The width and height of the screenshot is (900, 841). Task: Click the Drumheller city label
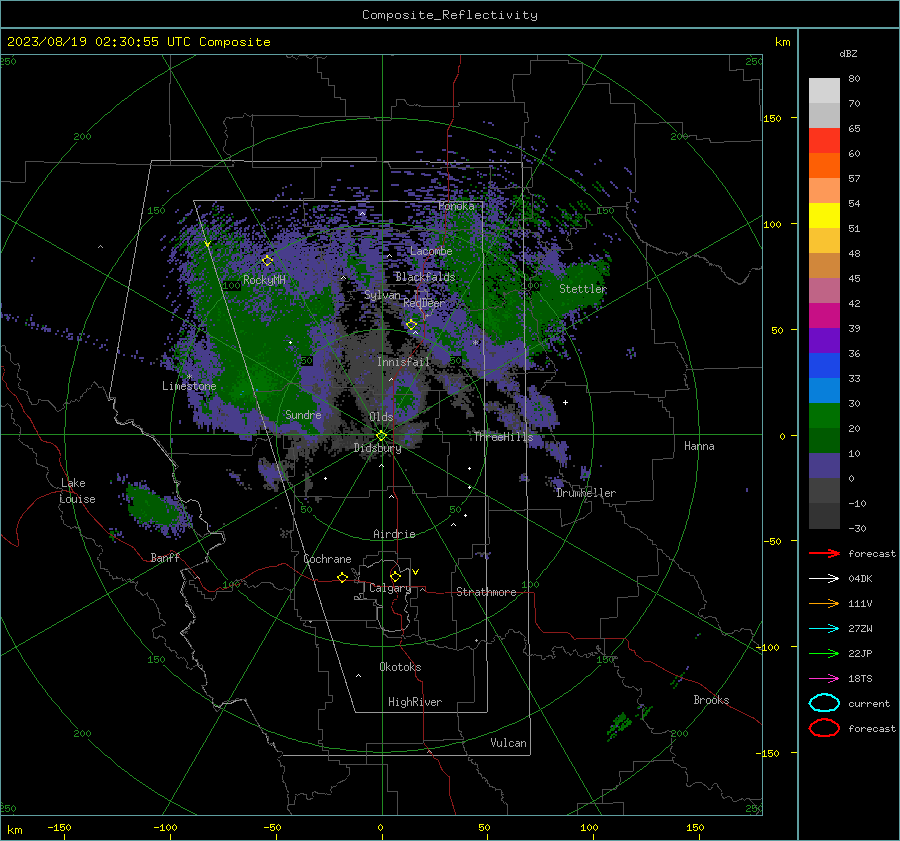coord(586,493)
